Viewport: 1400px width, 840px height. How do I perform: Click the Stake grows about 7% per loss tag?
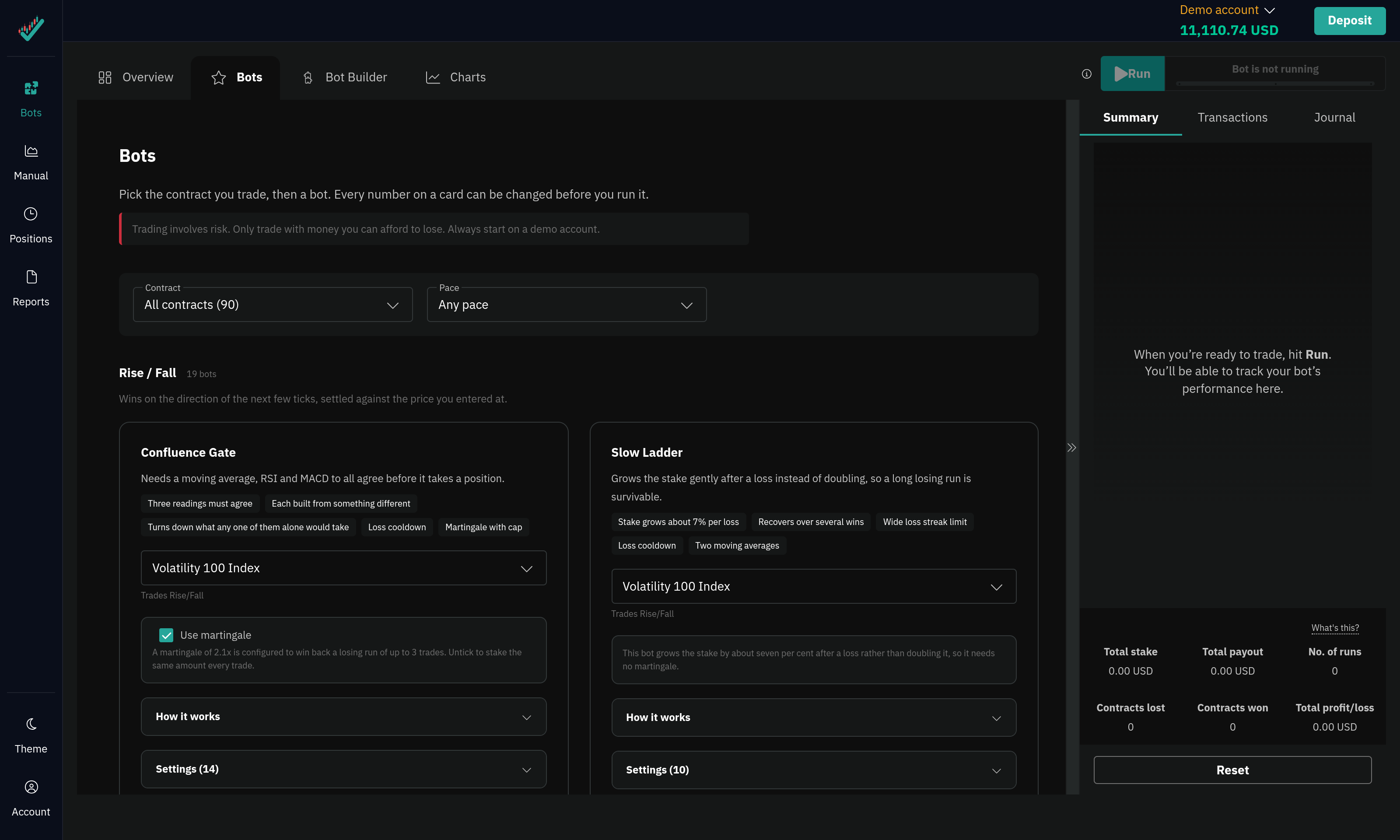click(x=679, y=522)
